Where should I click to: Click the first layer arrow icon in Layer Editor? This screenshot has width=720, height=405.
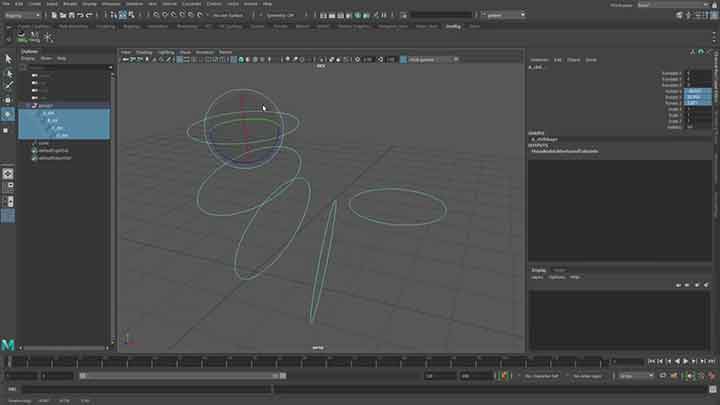[x=678, y=285]
